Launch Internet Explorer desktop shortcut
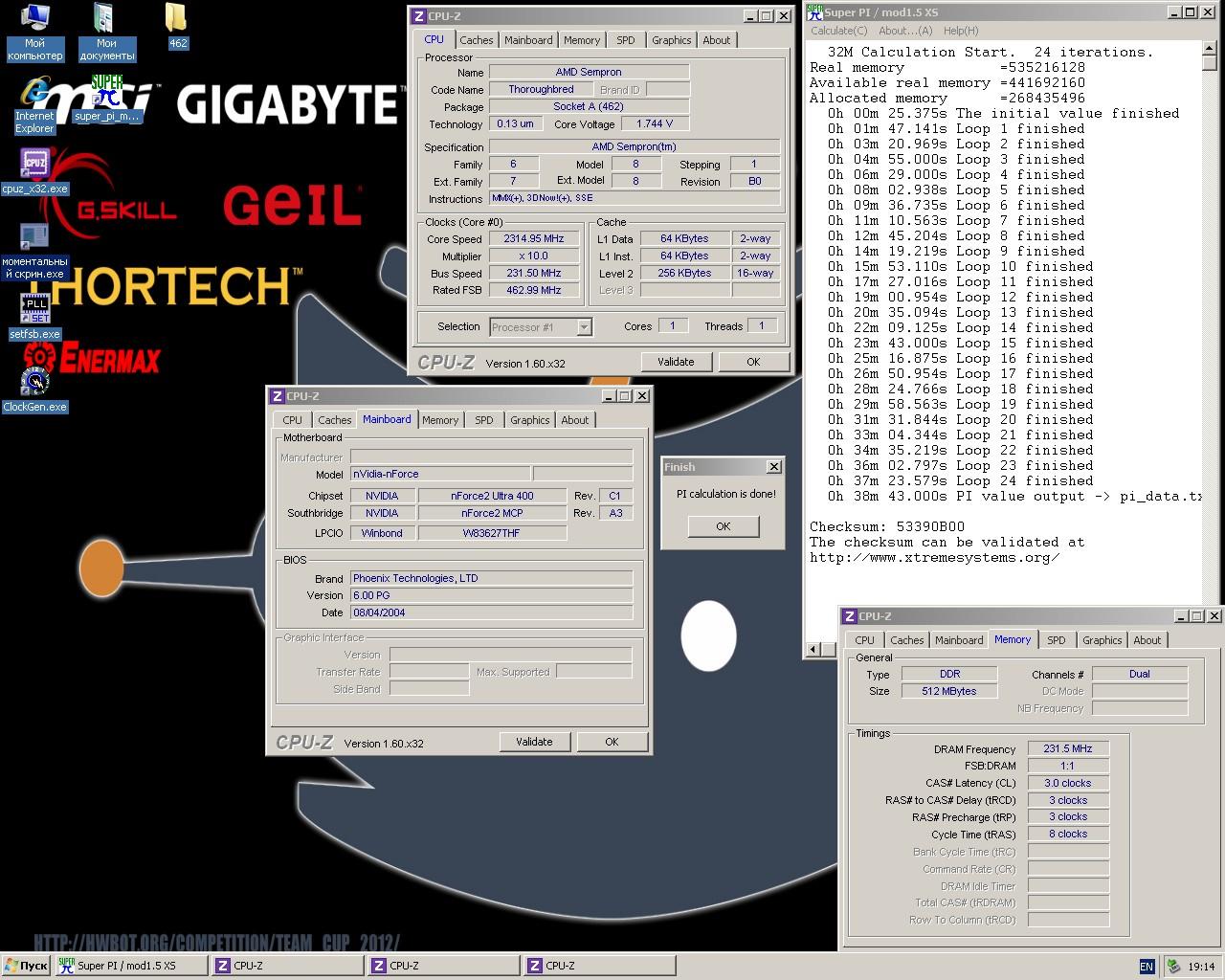The height and width of the screenshot is (980, 1225). [34, 105]
